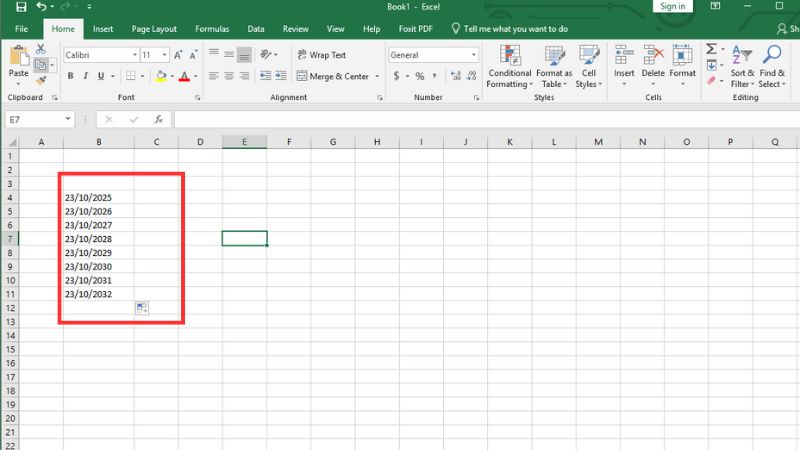Select the Cut scissors icon
The width and height of the screenshot is (800, 450).
(x=41, y=49)
